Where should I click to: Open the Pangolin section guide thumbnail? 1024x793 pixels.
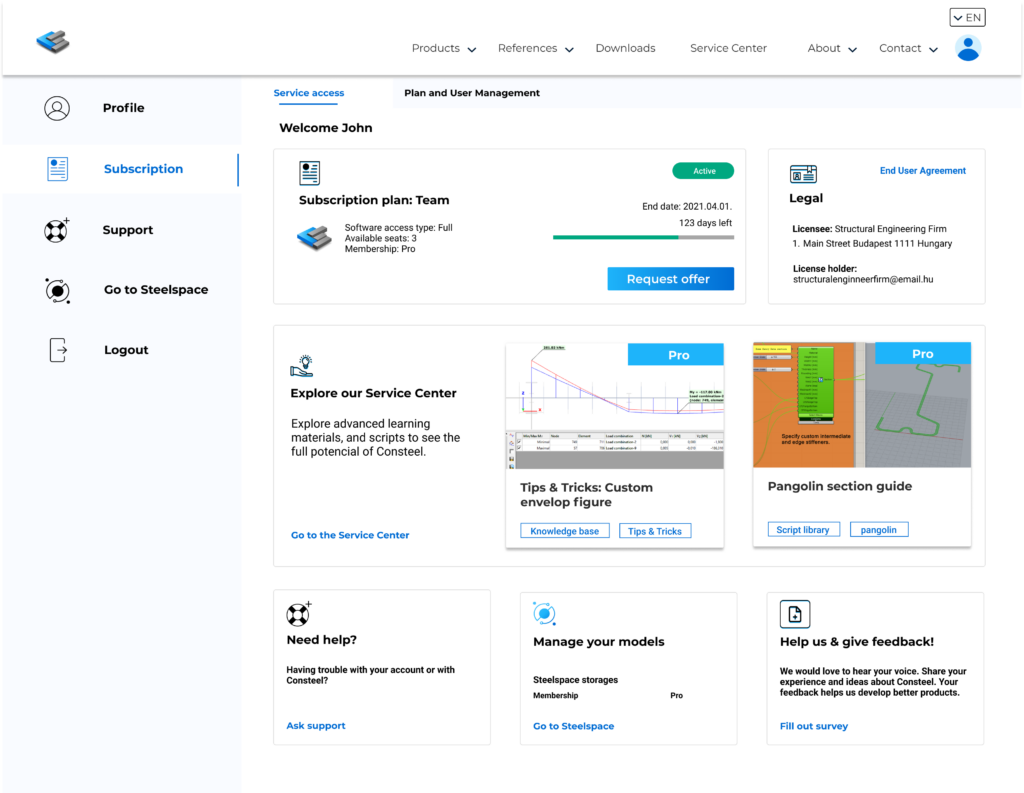pyautogui.click(x=862, y=404)
